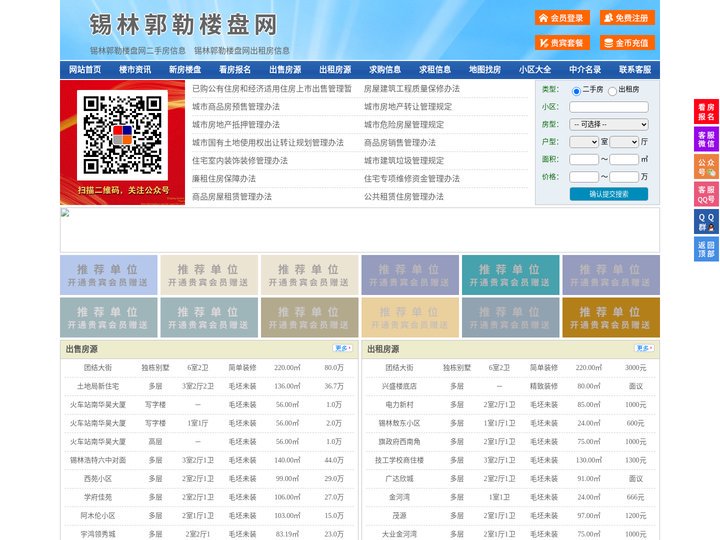Image resolution: width=720 pixels, height=540 pixels.
Task: Open the 中介名录 nav item
Action: 585,70
